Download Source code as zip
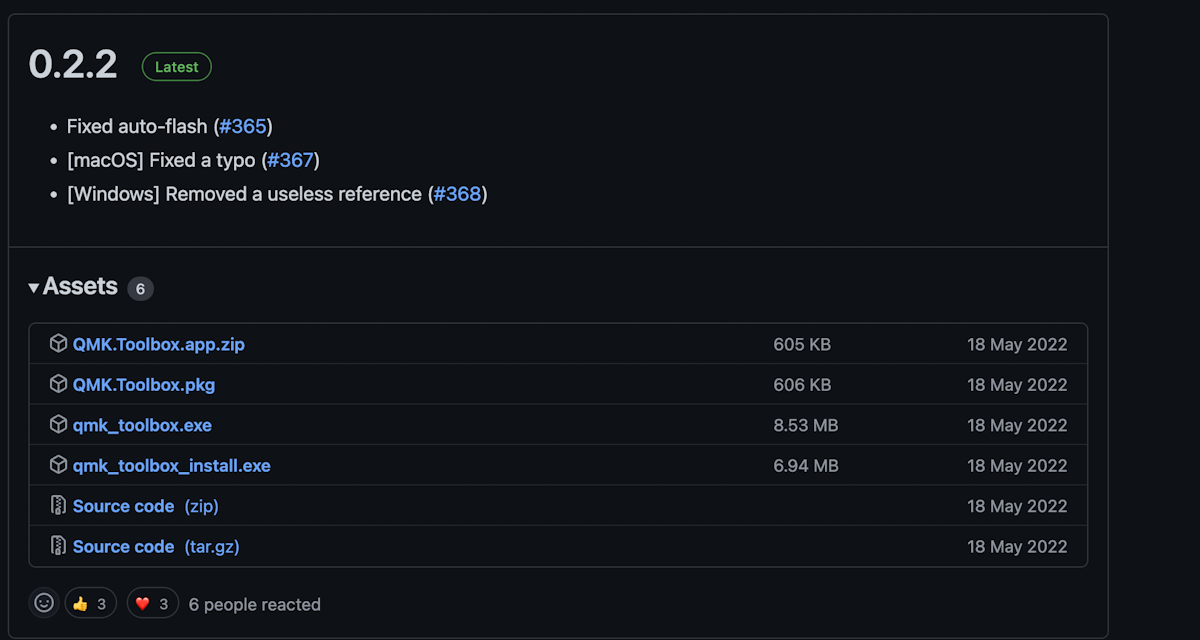This screenshot has width=1200, height=640. pos(145,506)
